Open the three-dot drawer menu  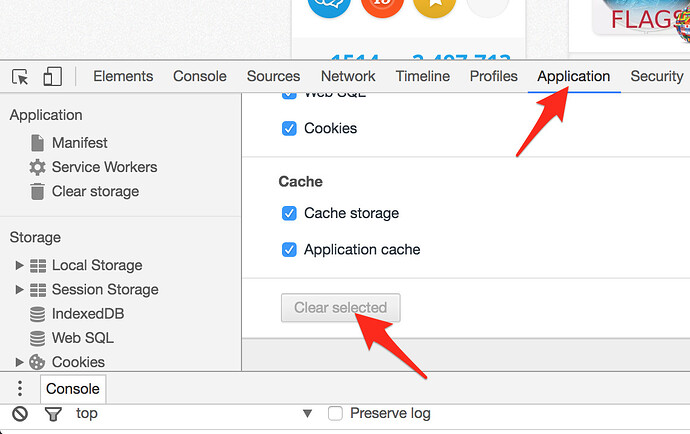tap(20, 388)
